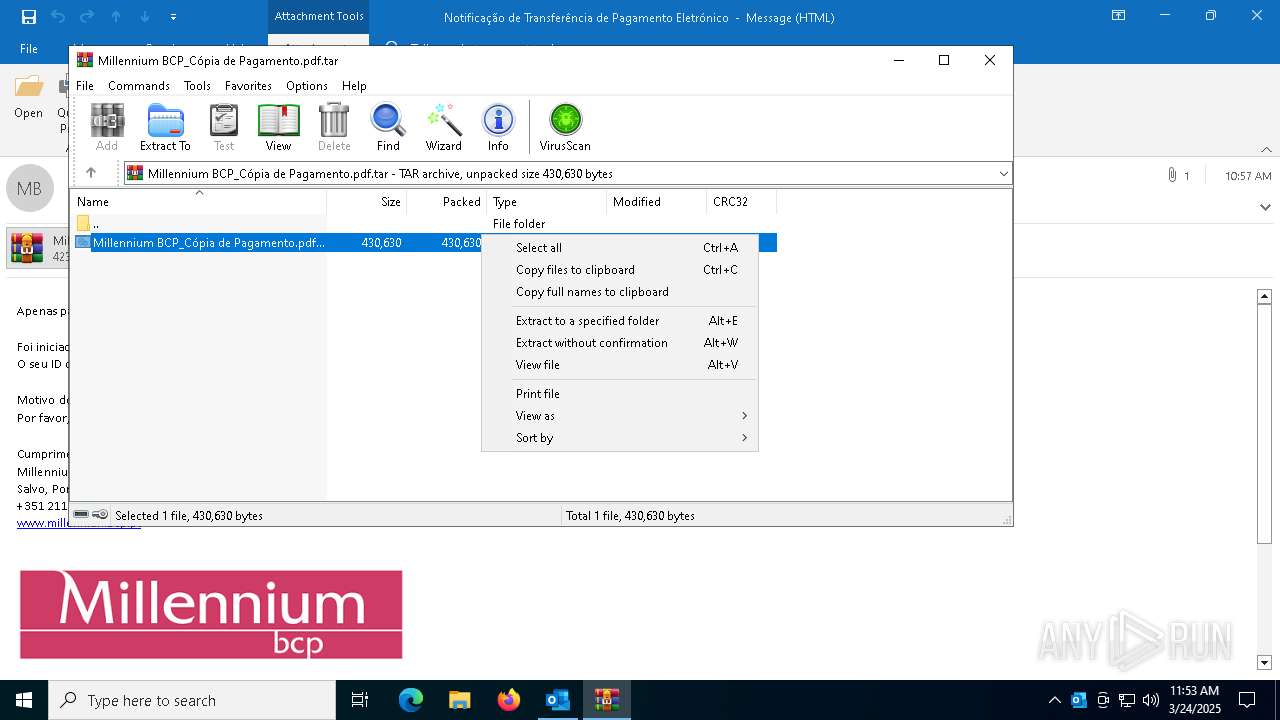Run VirusScan on the archive
The width and height of the screenshot is (1280, 720).
tap(565, 127)
